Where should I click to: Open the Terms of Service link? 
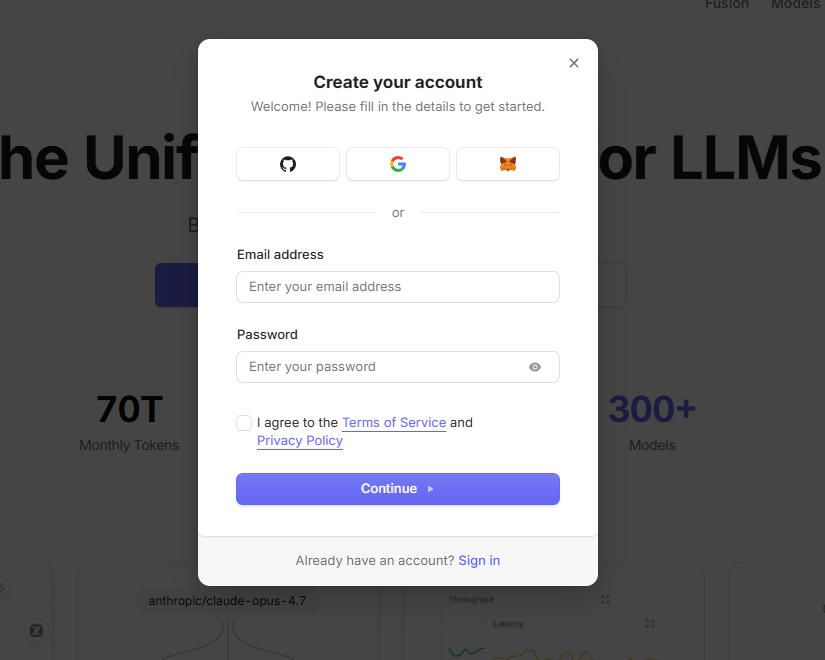coord(394,423)
